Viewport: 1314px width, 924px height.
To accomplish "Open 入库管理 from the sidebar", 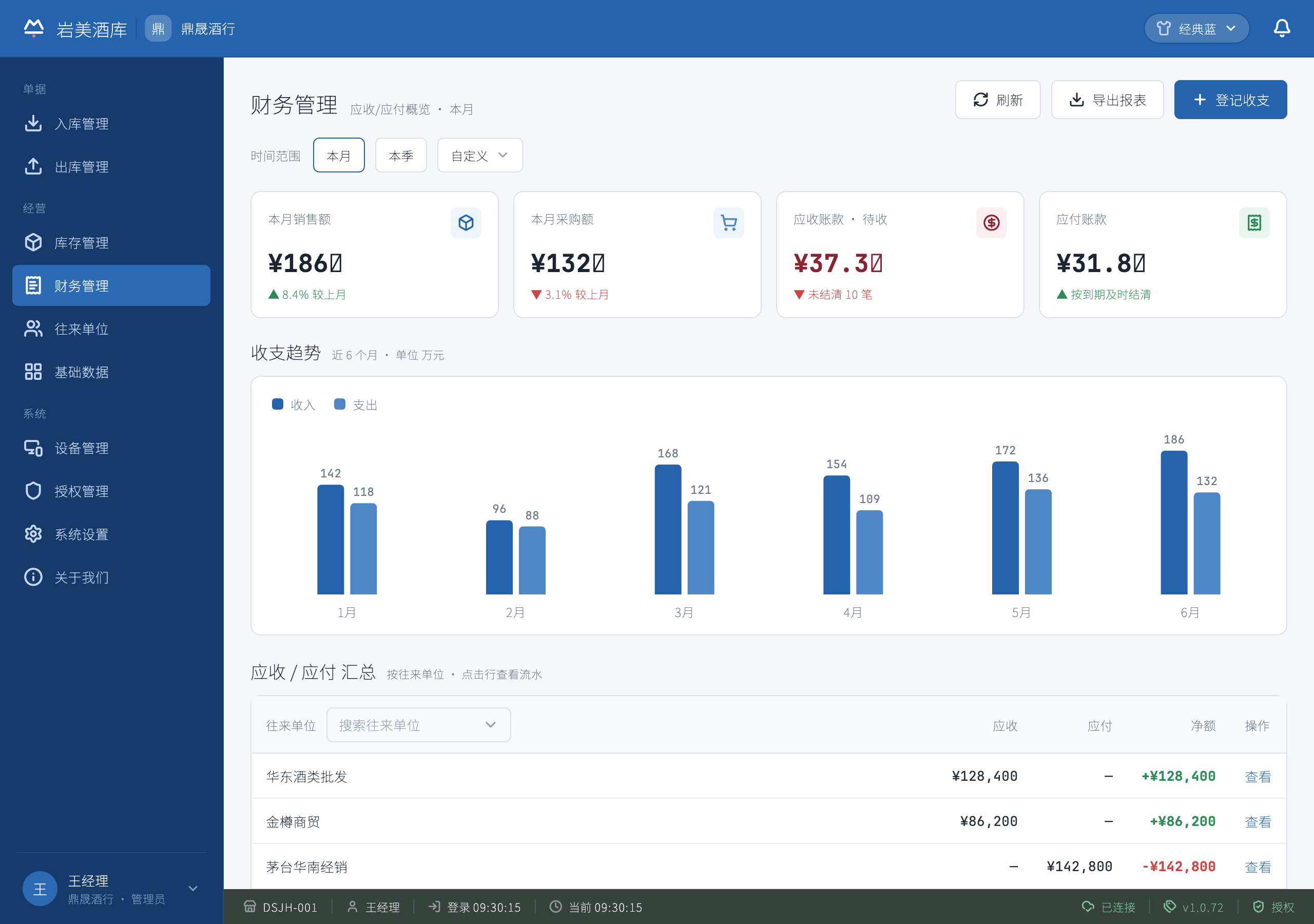I will point(111,124).
